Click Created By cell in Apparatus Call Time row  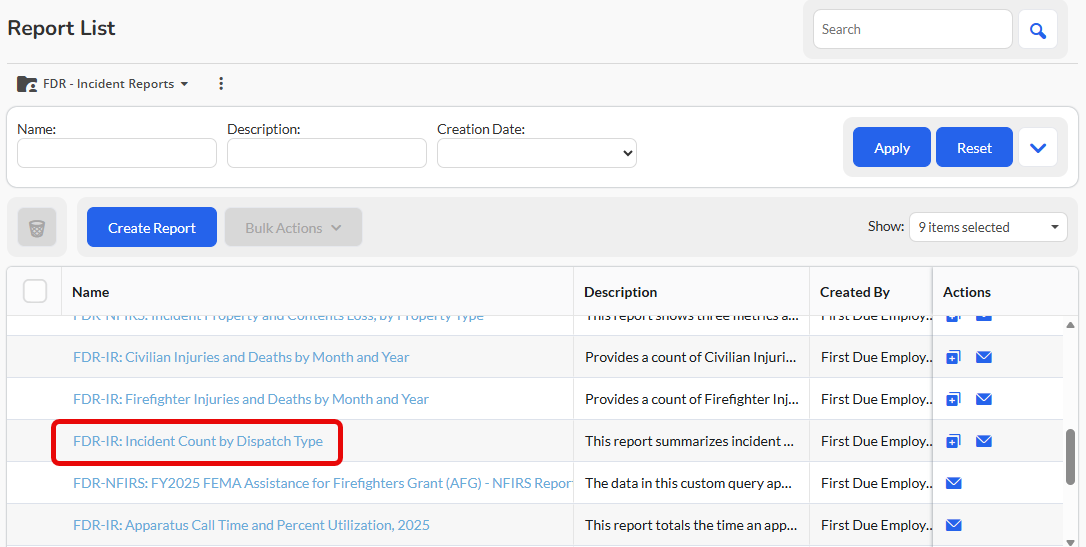tap(876, 525)
